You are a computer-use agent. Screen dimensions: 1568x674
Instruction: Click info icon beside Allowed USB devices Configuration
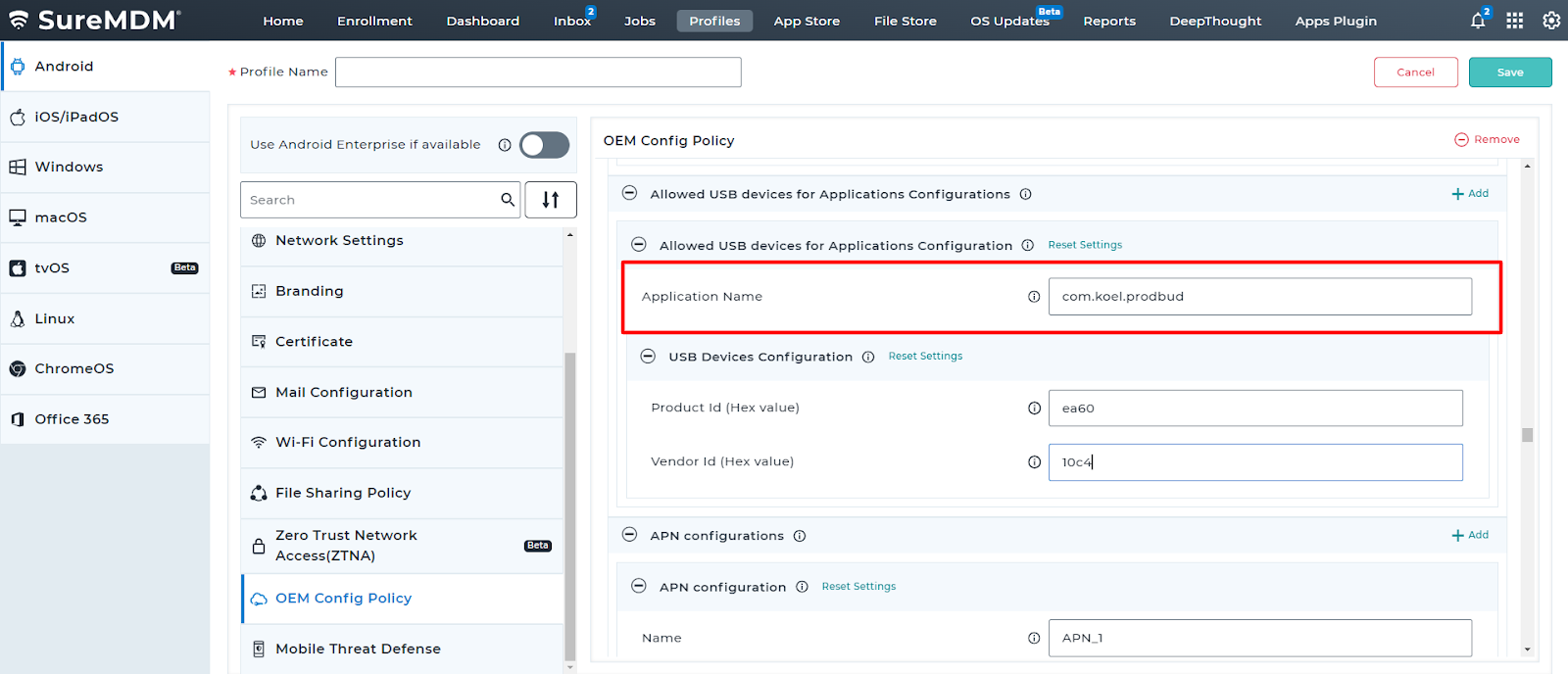(x=1028, y=246)
